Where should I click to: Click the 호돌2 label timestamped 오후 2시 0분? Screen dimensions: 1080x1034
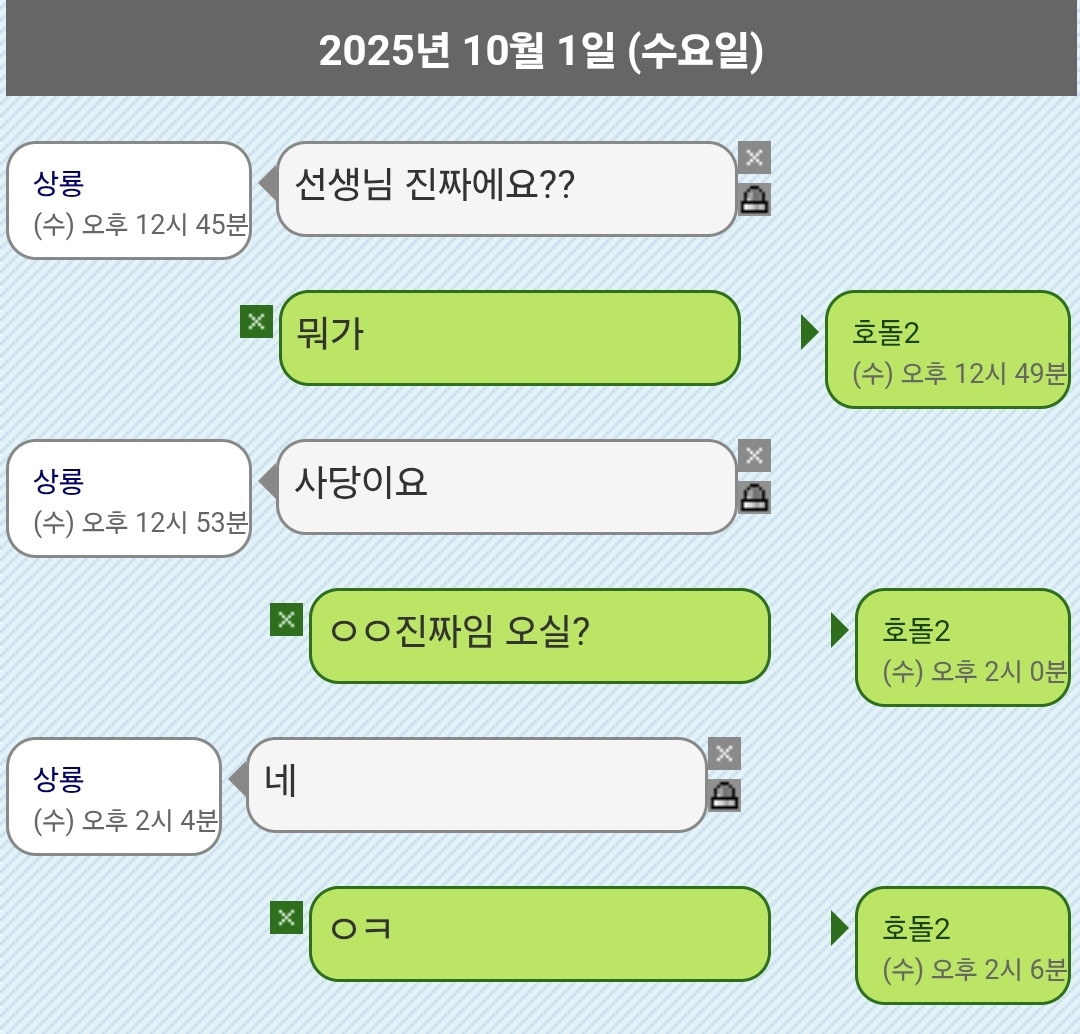click(962, 647)
